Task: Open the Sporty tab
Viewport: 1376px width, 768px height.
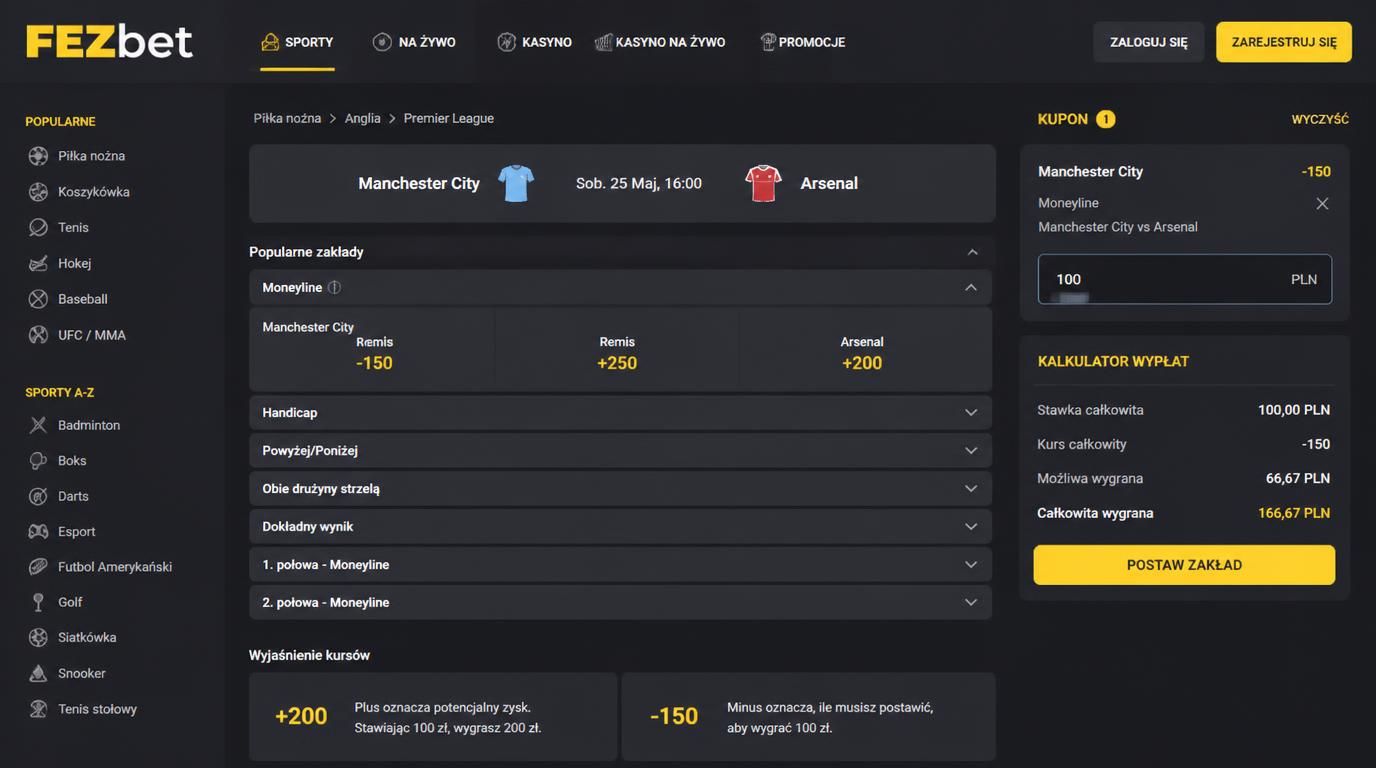Action: (x=297, y=42)
